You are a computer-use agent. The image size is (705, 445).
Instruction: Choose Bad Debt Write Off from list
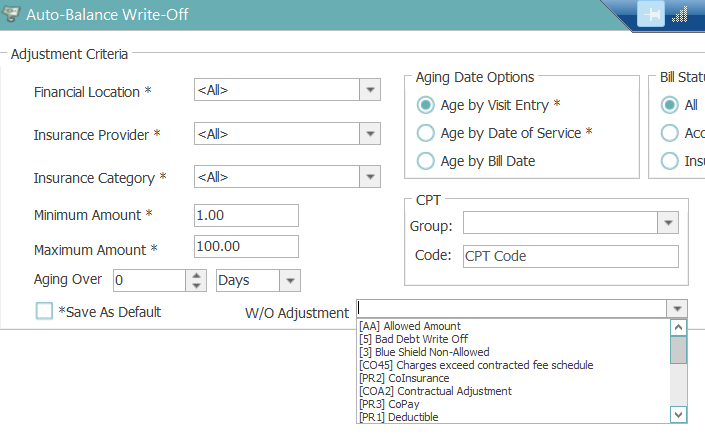click(413, 339)
